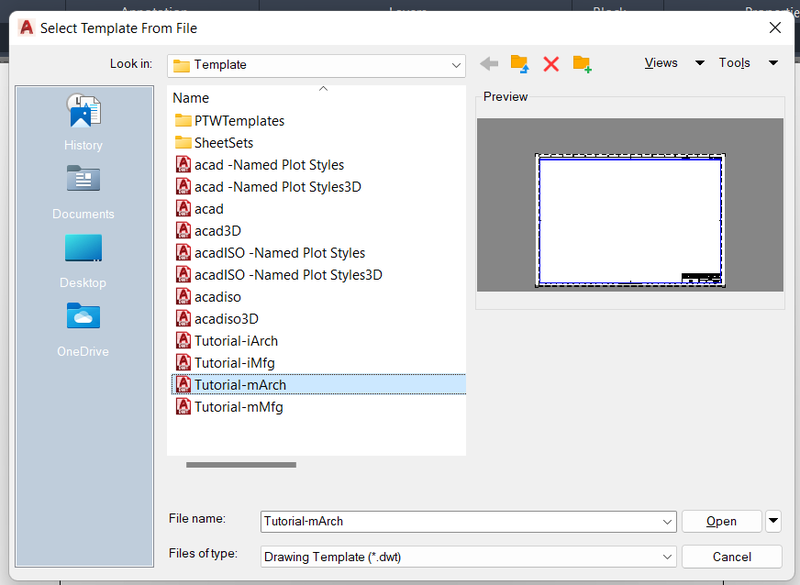Click the Open button

[721, 521]
